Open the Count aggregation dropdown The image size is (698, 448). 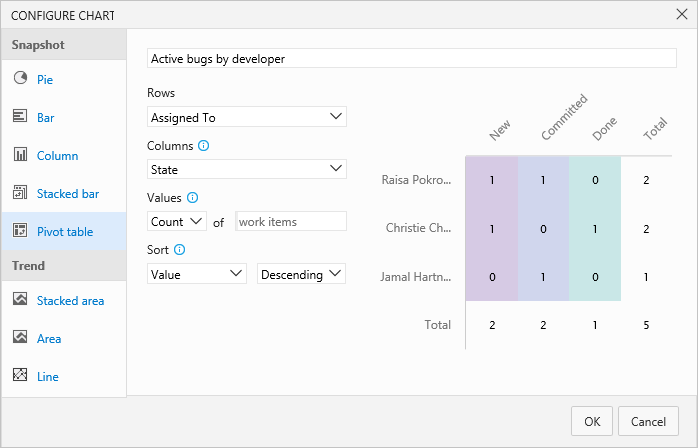tap(176, 221)
